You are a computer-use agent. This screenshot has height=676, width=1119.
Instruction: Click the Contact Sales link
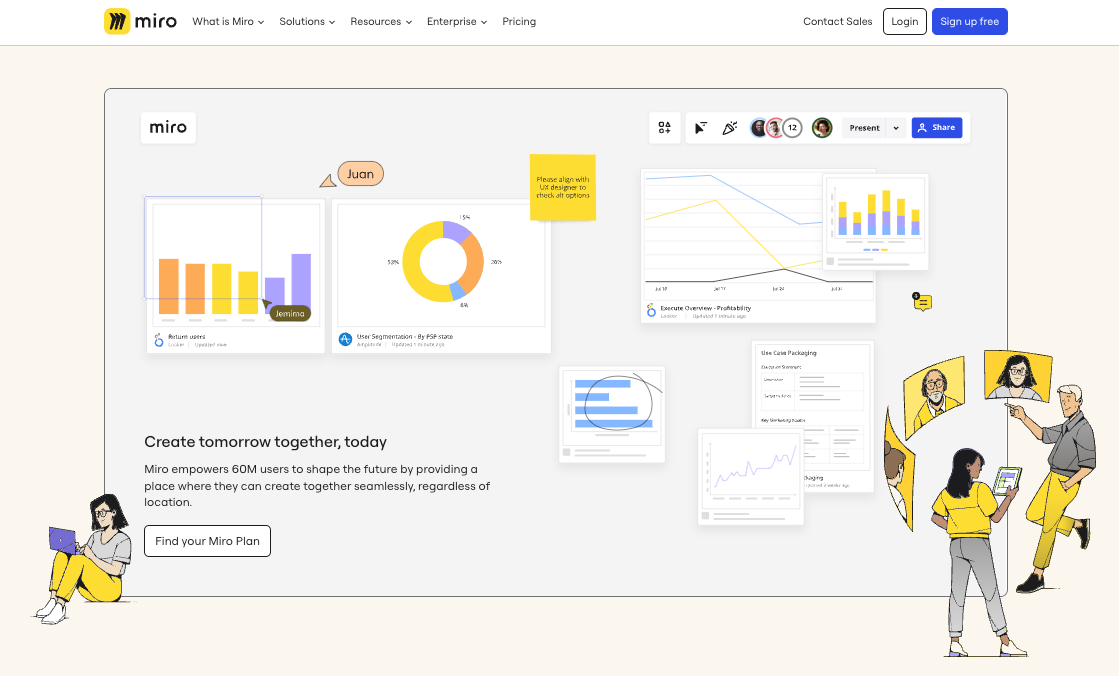(837, 21)
